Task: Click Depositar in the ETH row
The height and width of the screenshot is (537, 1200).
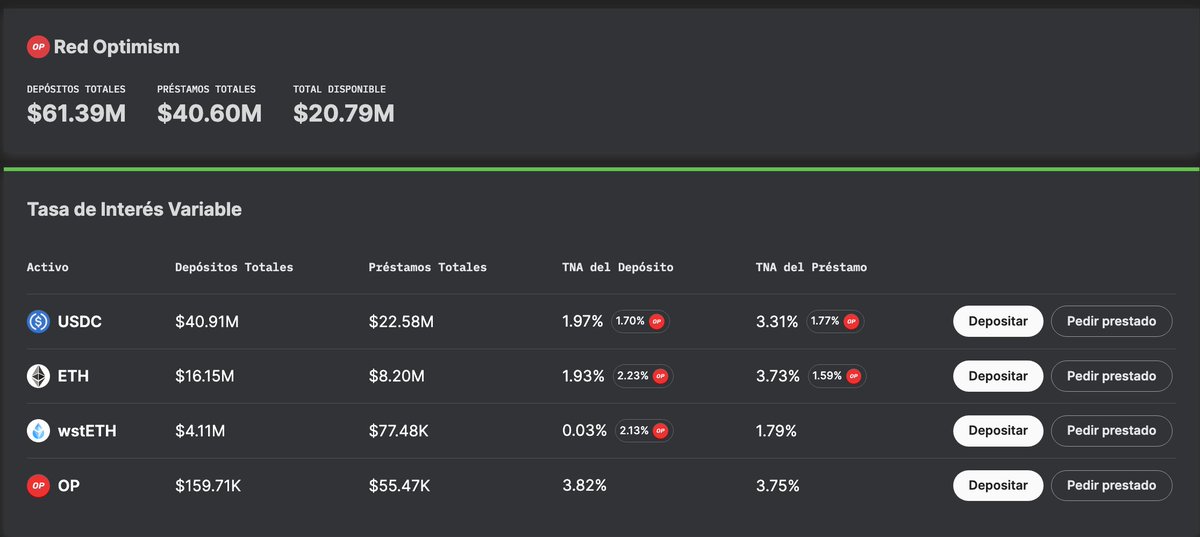Action: point(998,376)
